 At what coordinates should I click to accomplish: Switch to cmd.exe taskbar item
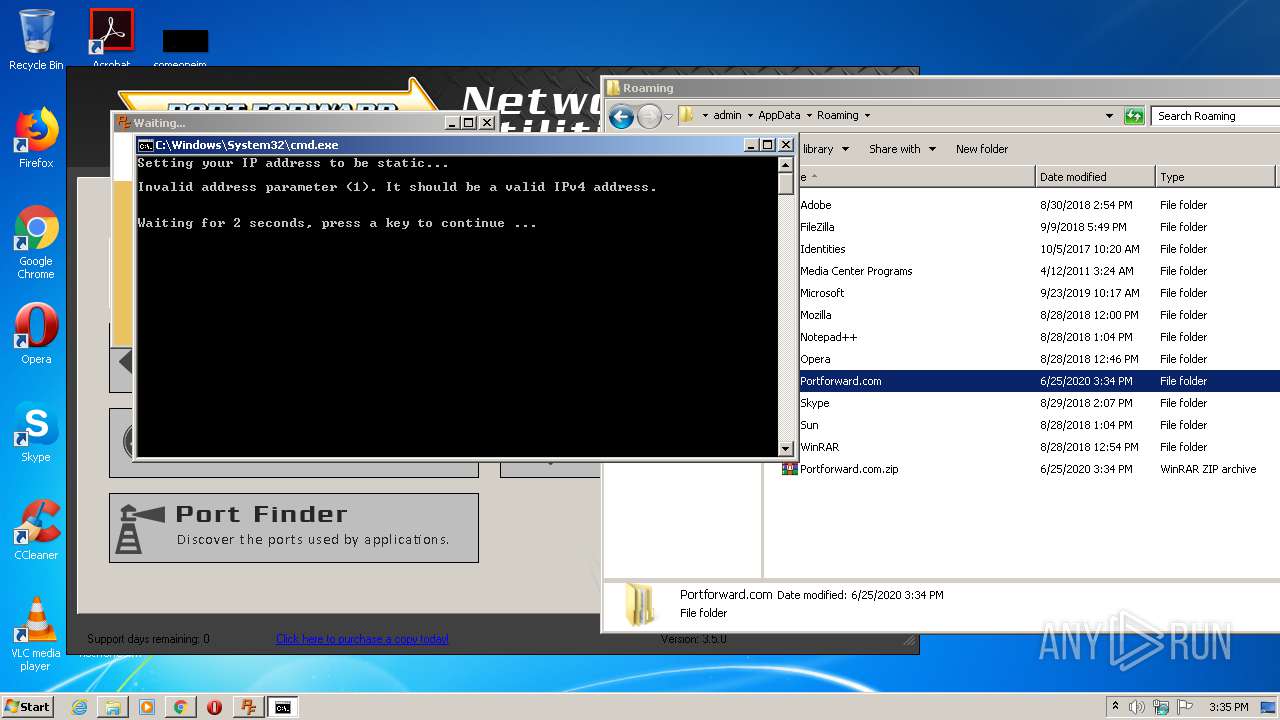click(283, 707)
